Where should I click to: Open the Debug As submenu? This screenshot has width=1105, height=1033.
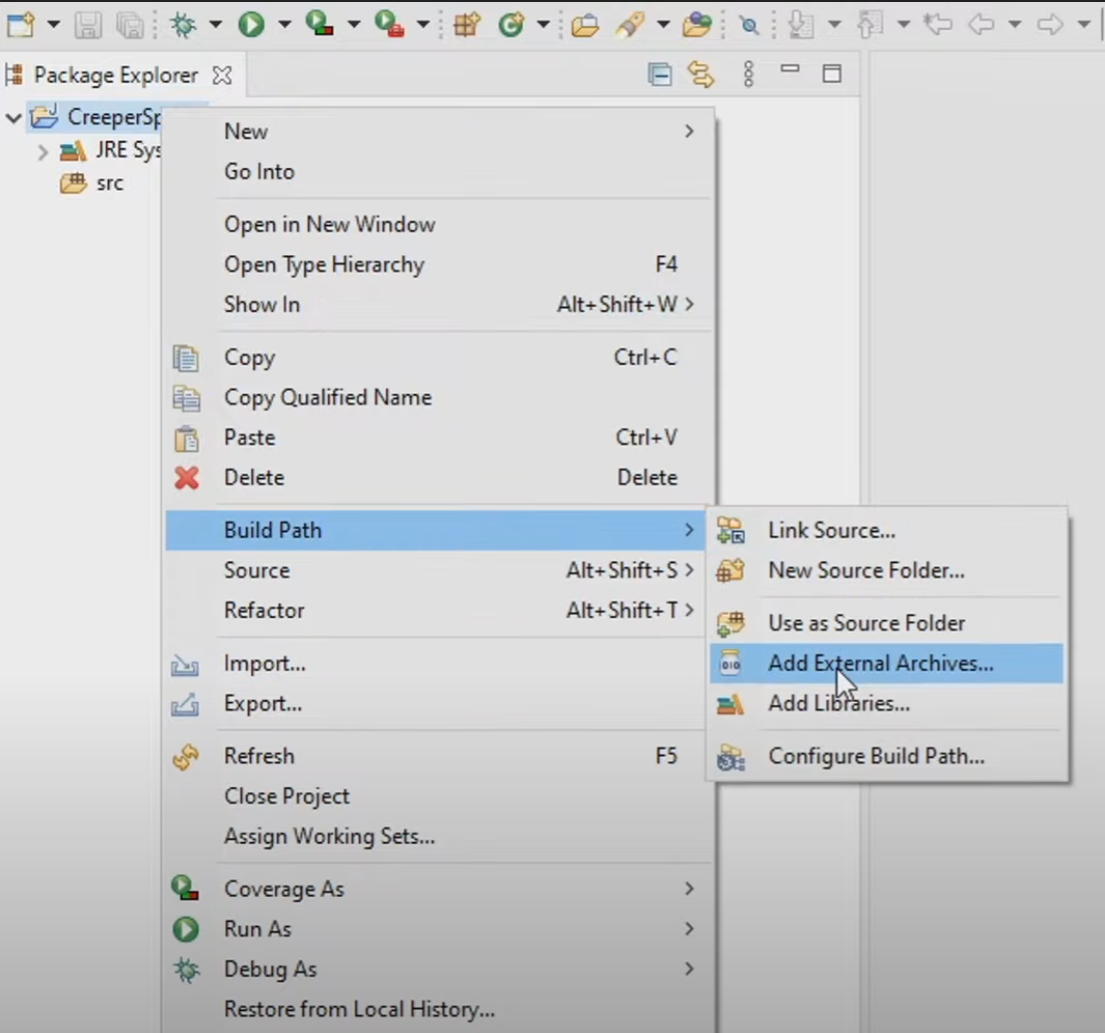[438, 970]
